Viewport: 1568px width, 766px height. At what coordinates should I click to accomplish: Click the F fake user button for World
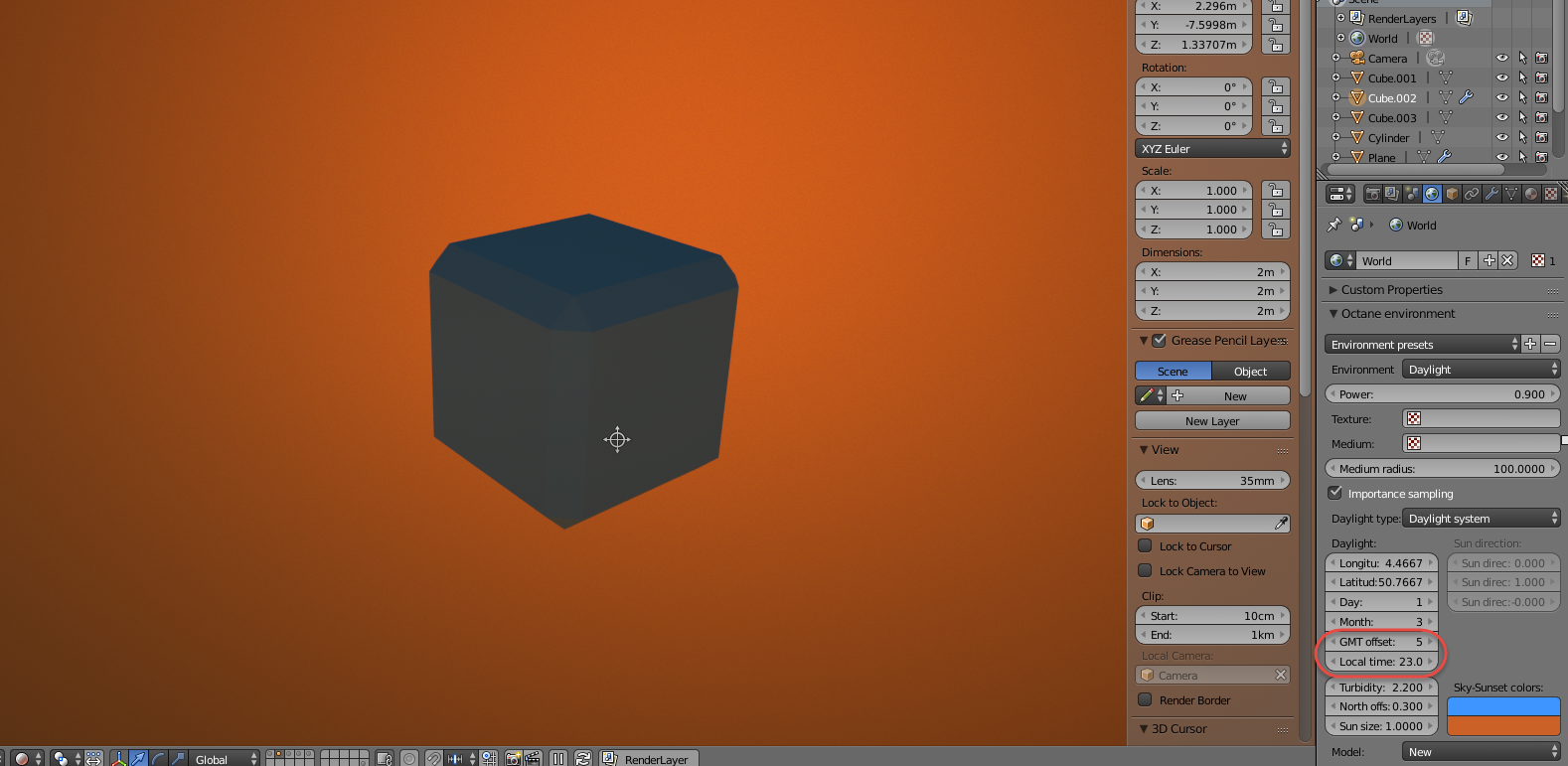pos(1468,260)
